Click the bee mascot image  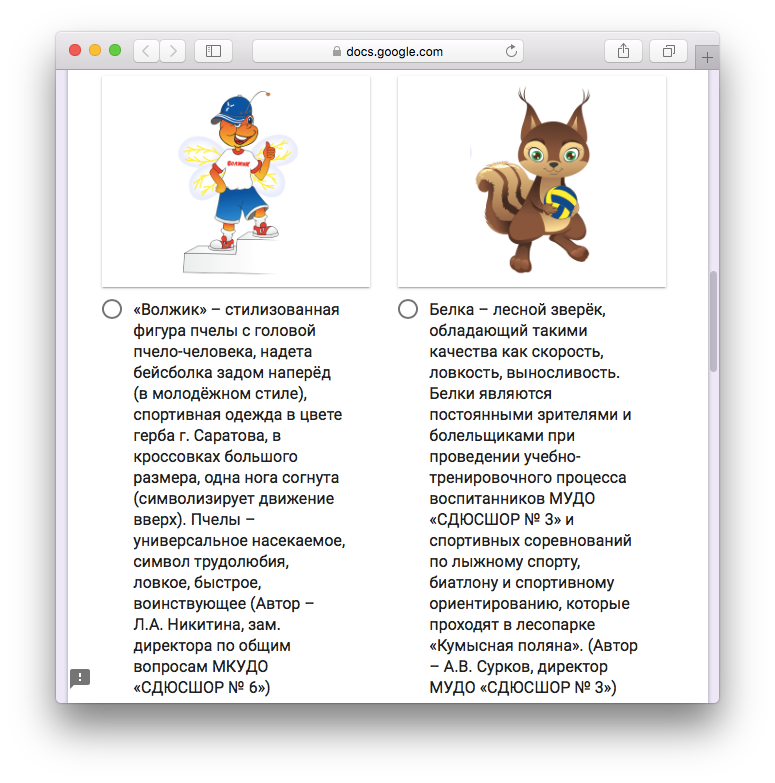(236, 181)
